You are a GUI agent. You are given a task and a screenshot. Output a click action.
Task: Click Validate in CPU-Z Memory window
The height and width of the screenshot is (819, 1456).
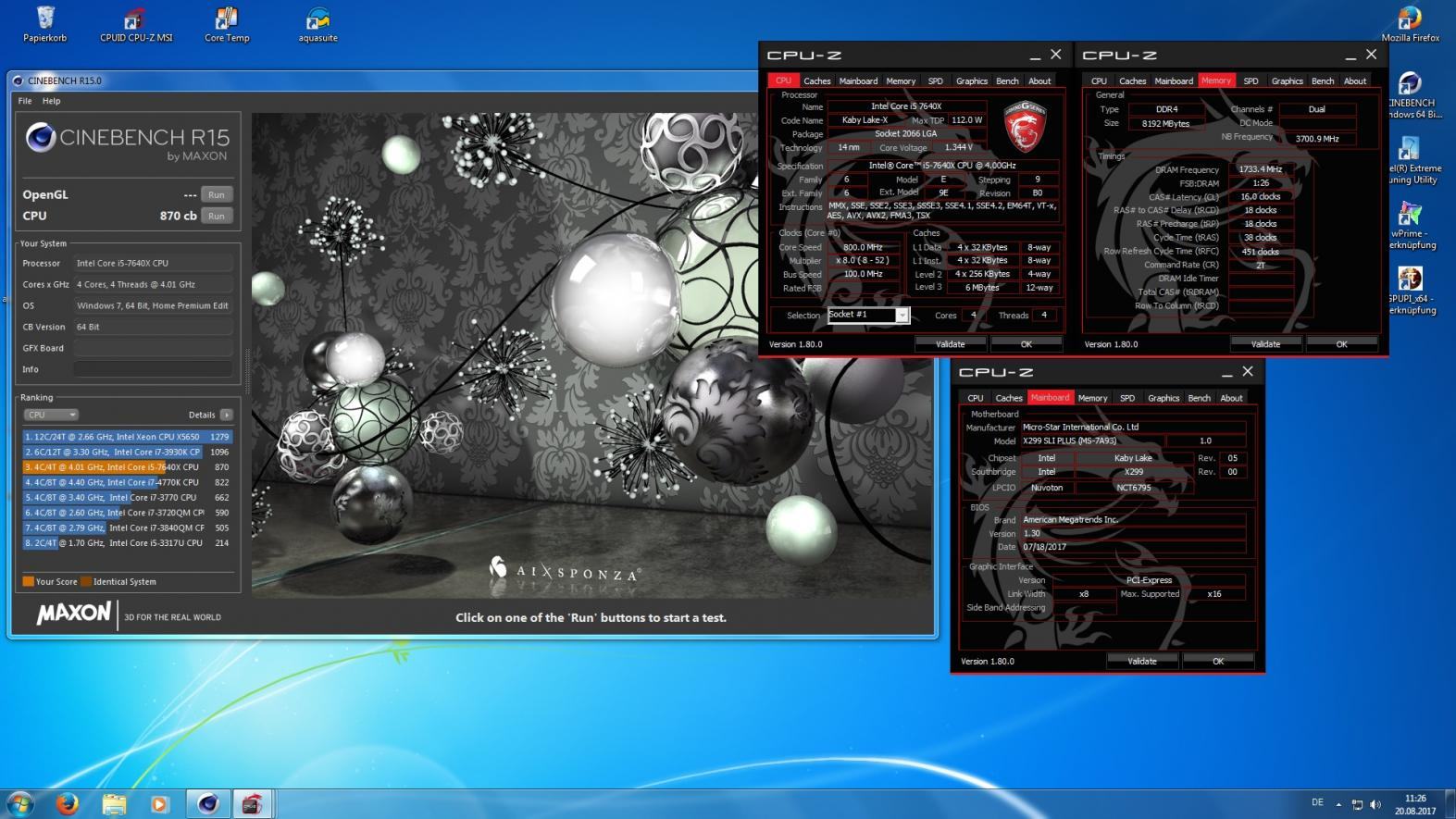click(1265, 344)
